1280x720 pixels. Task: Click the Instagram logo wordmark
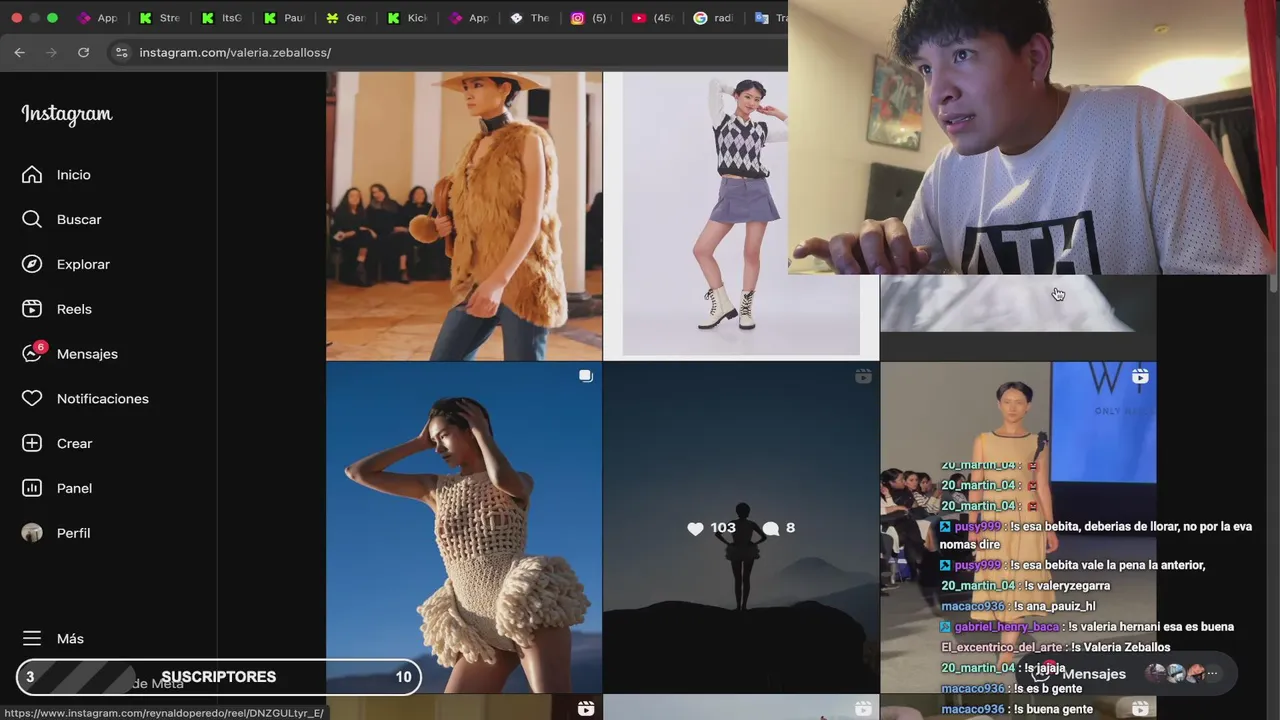(x=67, y=114)
